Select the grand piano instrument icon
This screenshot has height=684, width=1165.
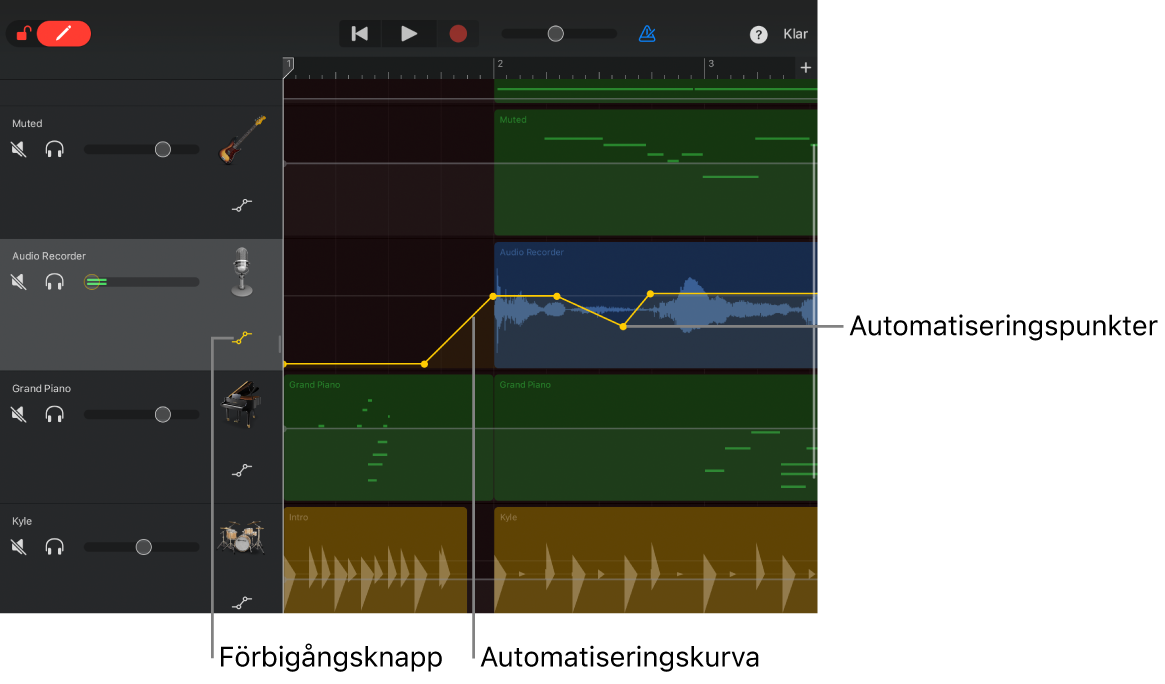click(x=241, y=404)
